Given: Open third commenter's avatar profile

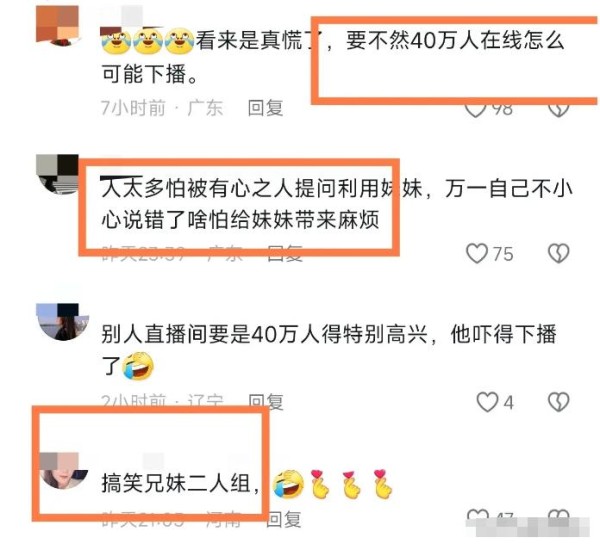Looking at the screenshot, I should click(x=62, y=322).
